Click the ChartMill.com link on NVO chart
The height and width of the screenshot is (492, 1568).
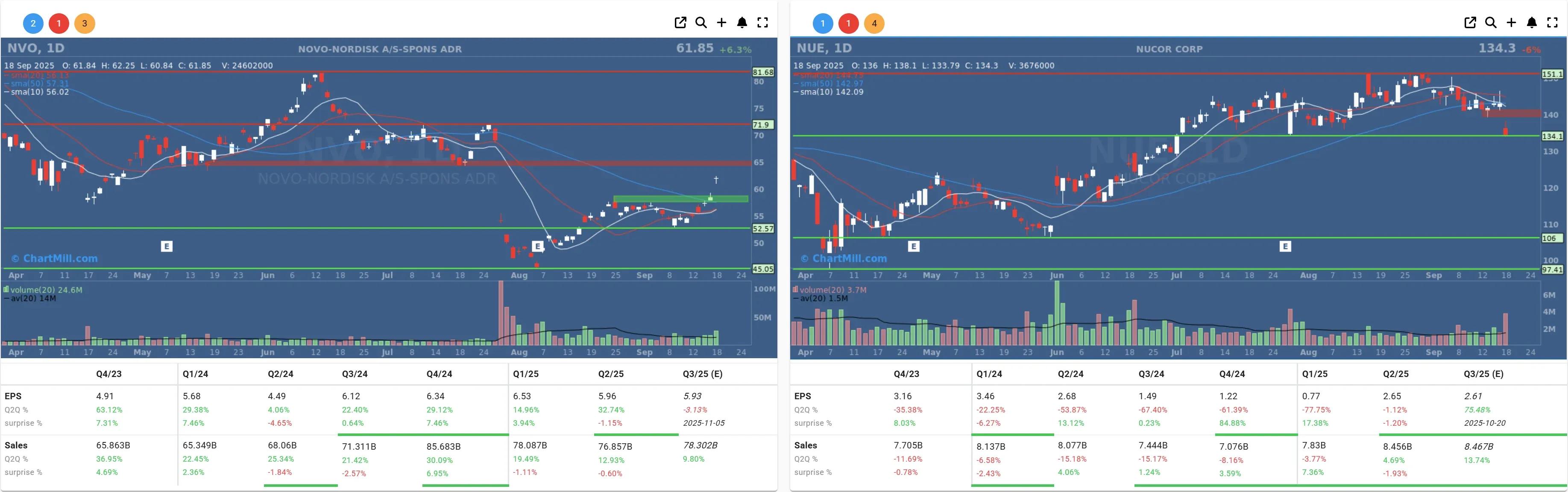point(54,258)
